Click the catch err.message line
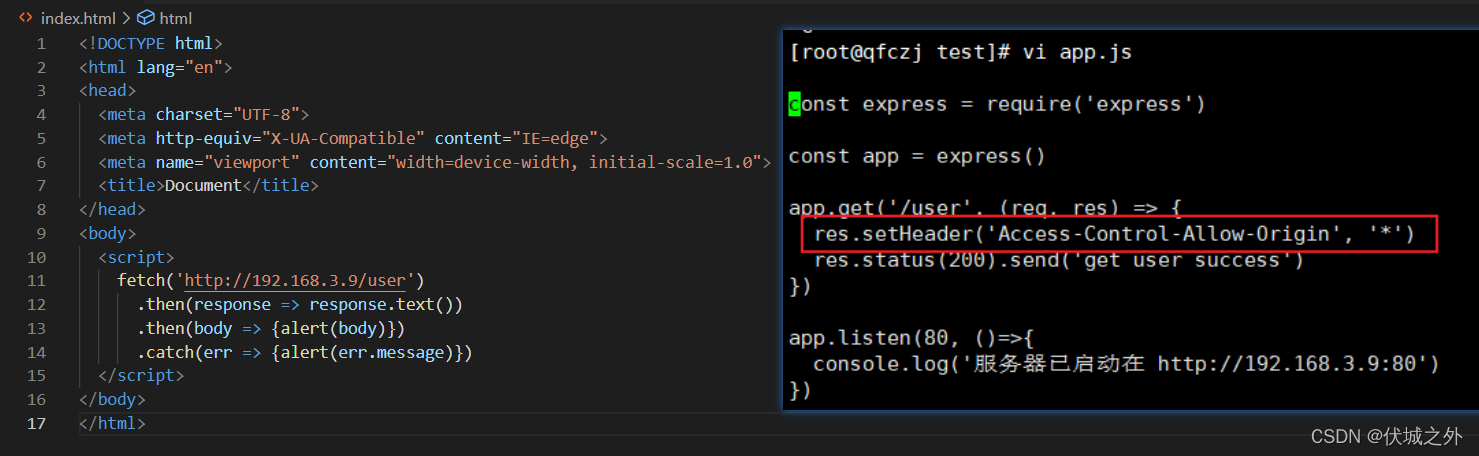The image size is (1479, 456). tap(305, 352)
